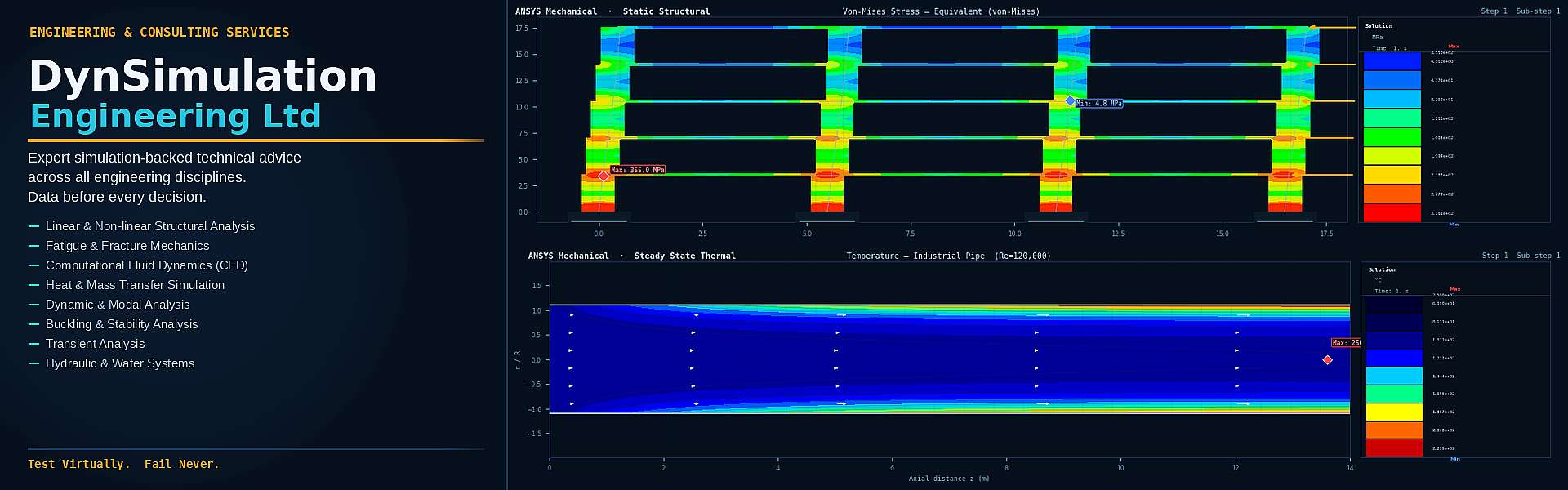Click the orange load arrow at top floor
This screenshot has width=1568, height=490.
1333,27
